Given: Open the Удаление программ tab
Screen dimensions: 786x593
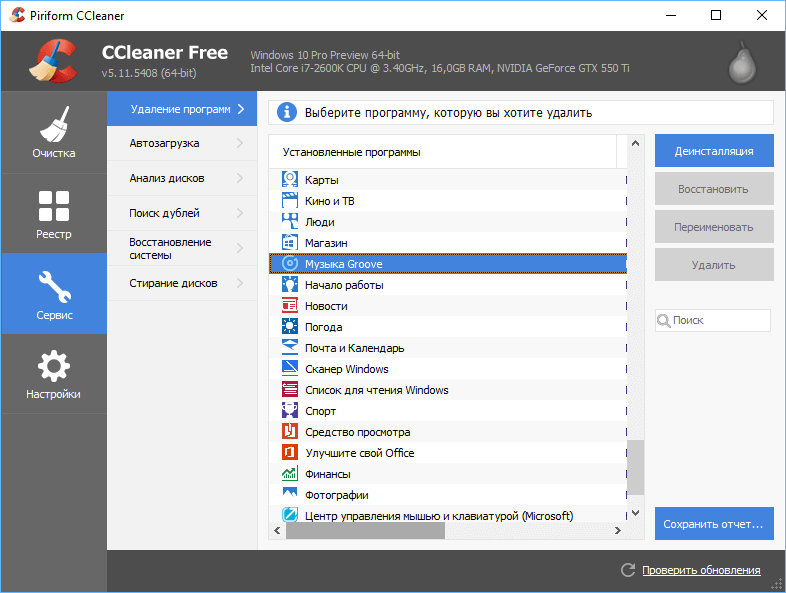Looking at the screenshot, I should point(182,109).
